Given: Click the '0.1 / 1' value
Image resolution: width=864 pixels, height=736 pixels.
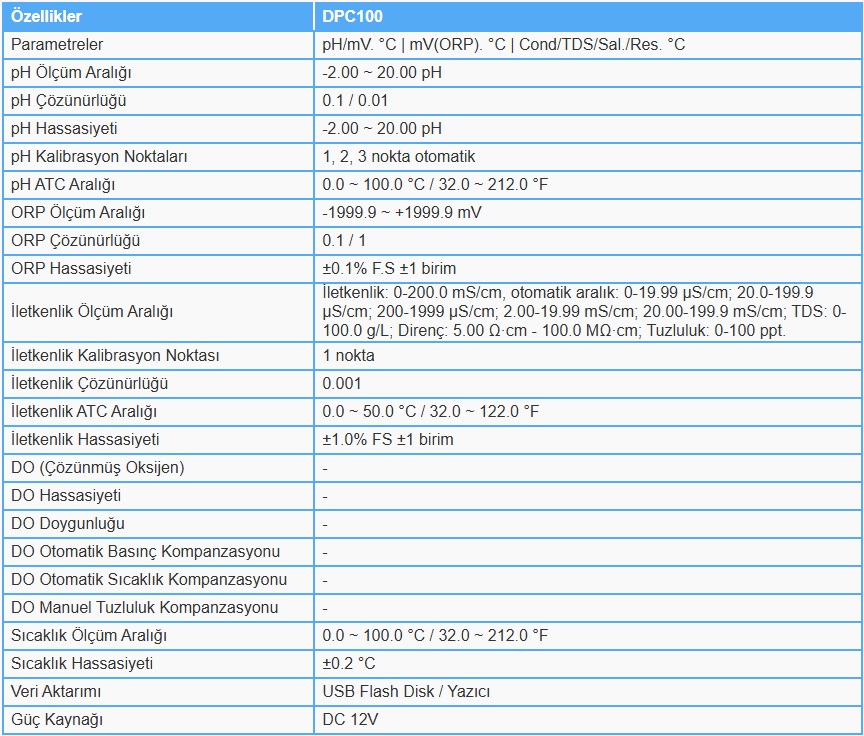Looking at the screenshot, I should pos(344,241).
